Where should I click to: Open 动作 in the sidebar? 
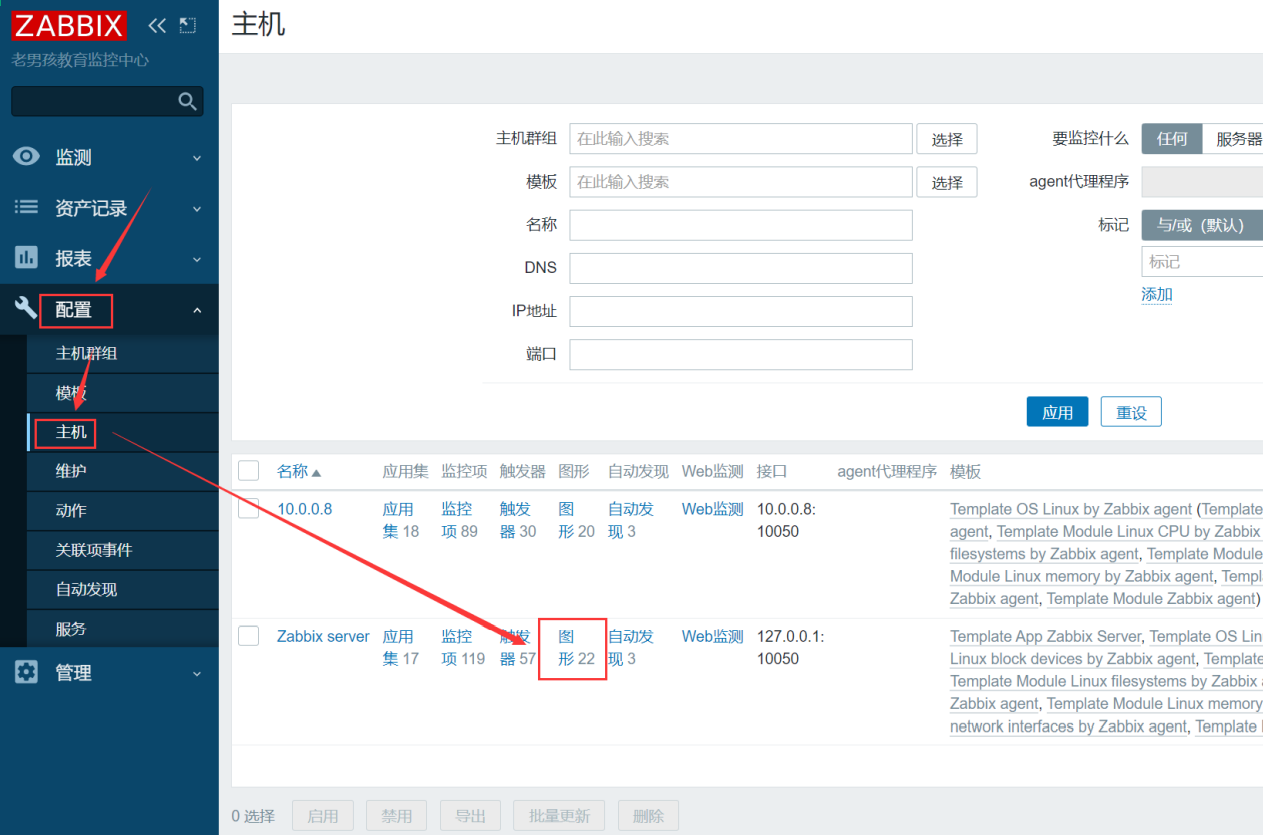123,511
